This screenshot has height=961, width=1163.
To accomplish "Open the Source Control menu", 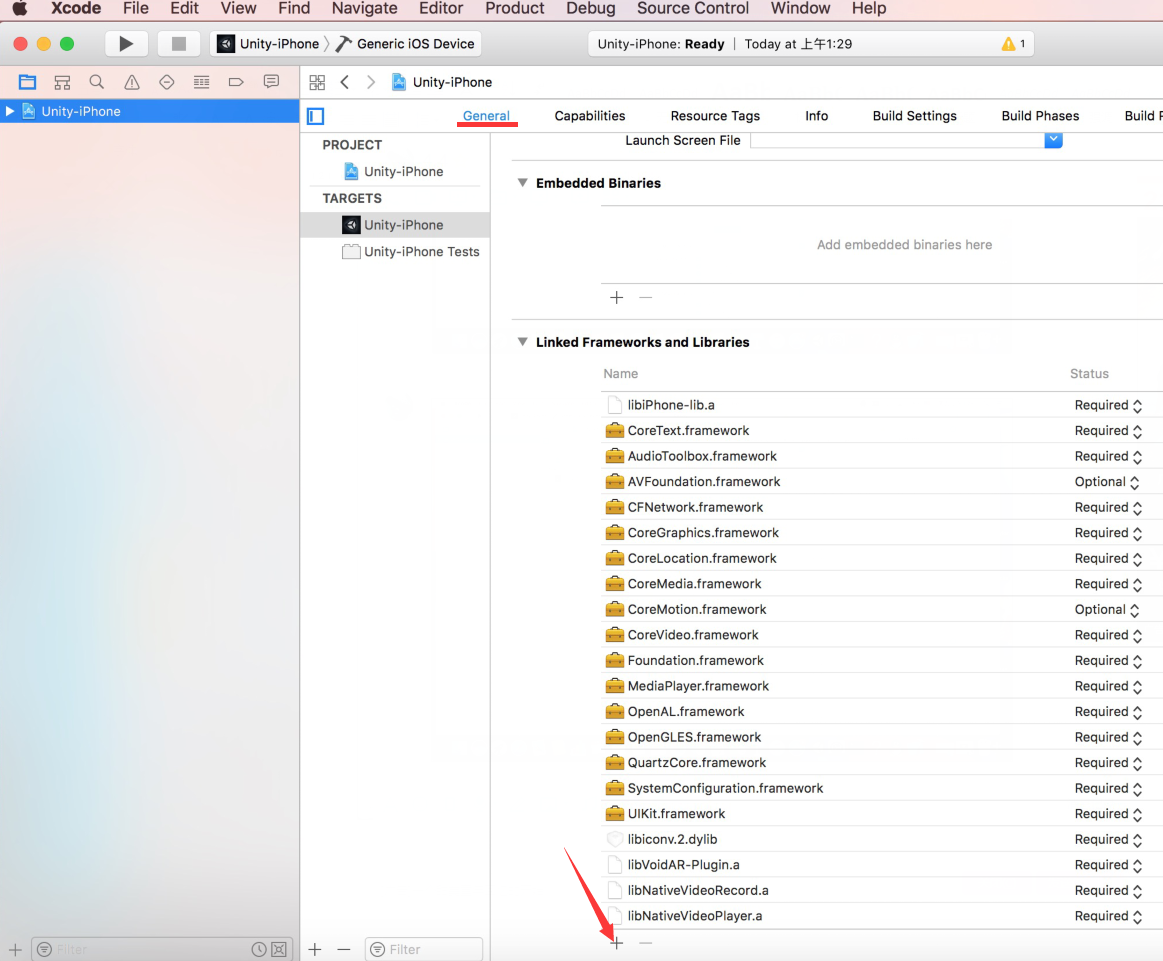I will [693, 9].
